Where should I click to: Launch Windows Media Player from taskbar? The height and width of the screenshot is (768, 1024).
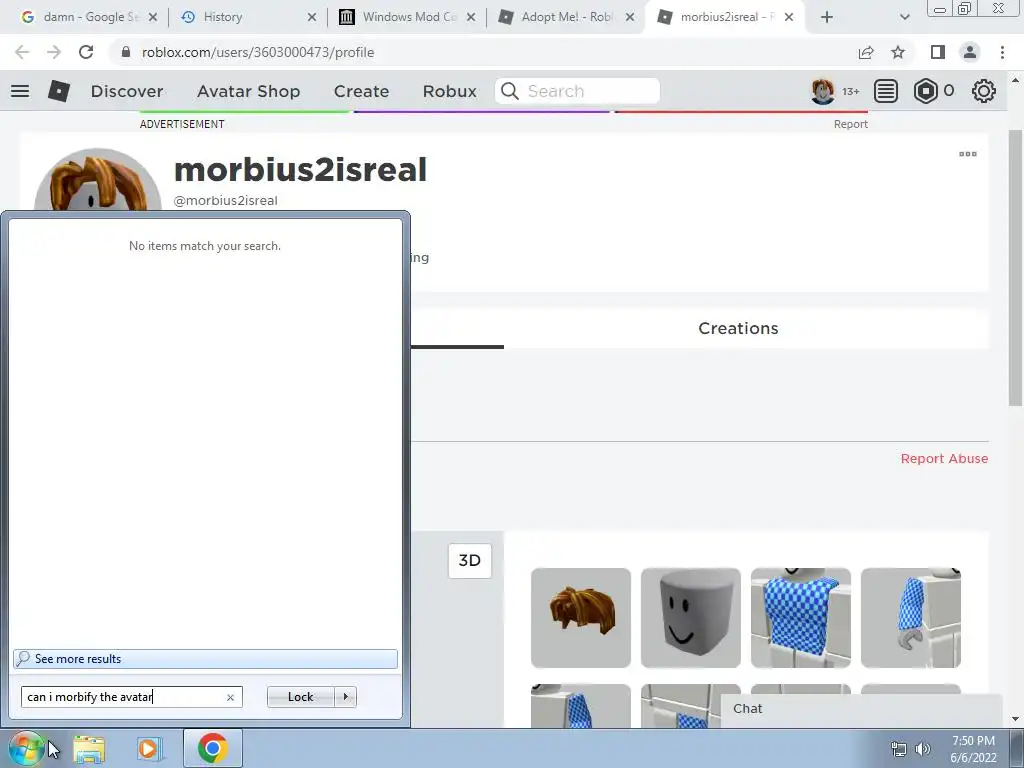pyautogui.click(x=149, y=748)
